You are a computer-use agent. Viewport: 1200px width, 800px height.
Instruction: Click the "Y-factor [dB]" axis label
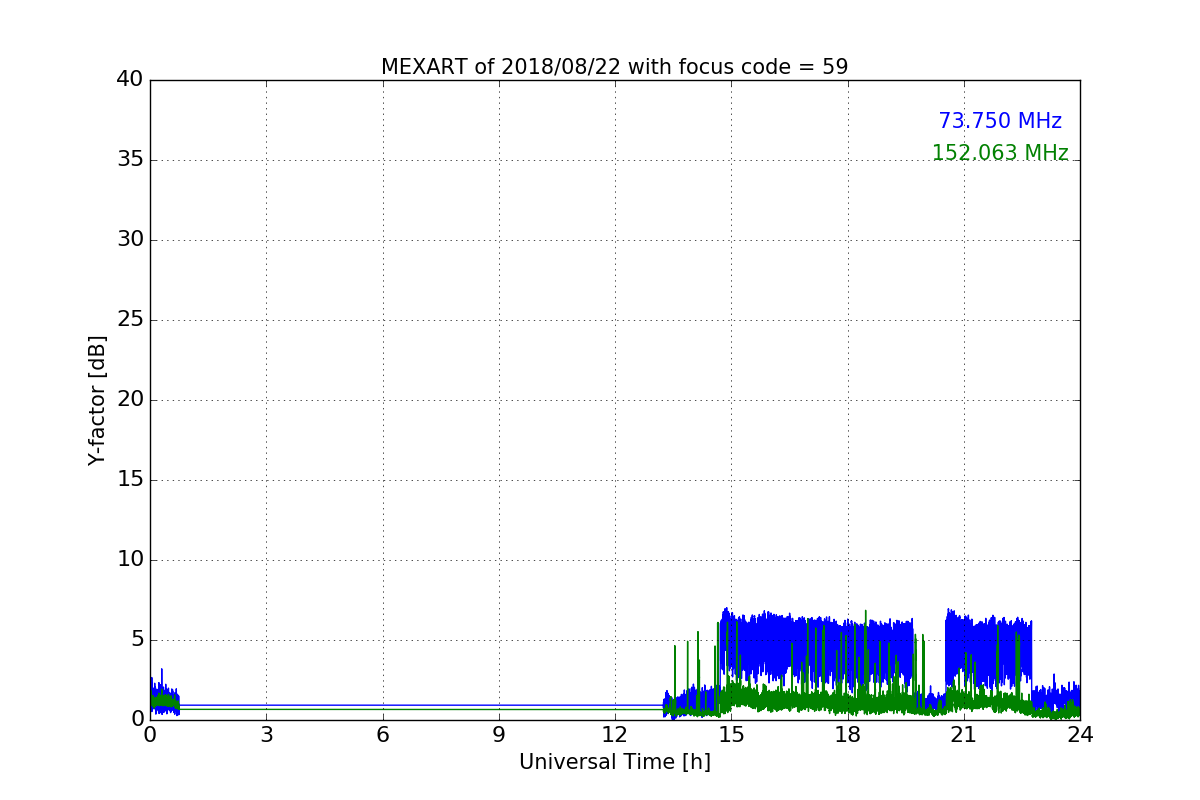[x=97, y=400]
